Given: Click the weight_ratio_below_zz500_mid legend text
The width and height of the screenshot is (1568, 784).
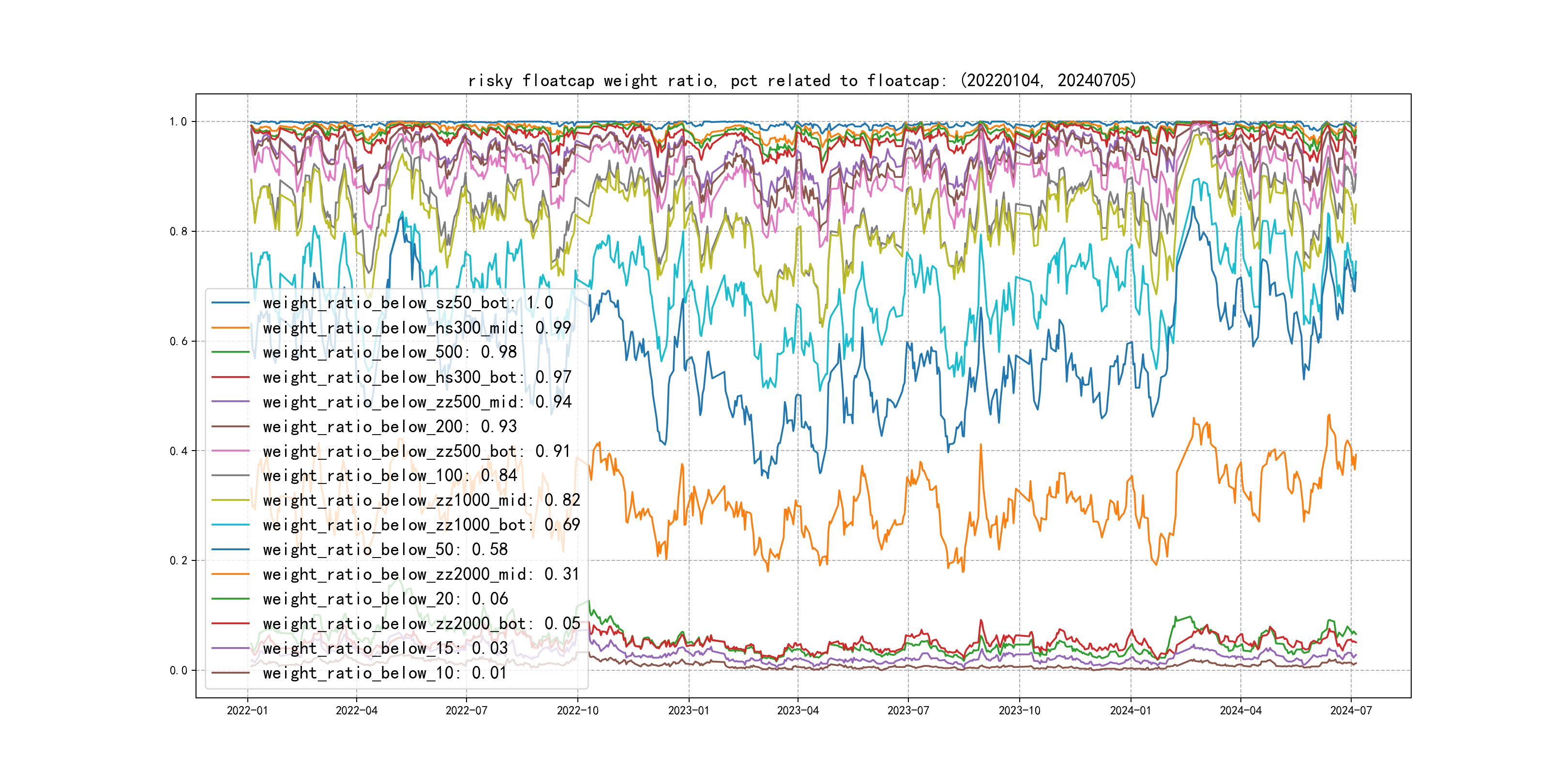Looking at the screenshot, I should [417, 402].
